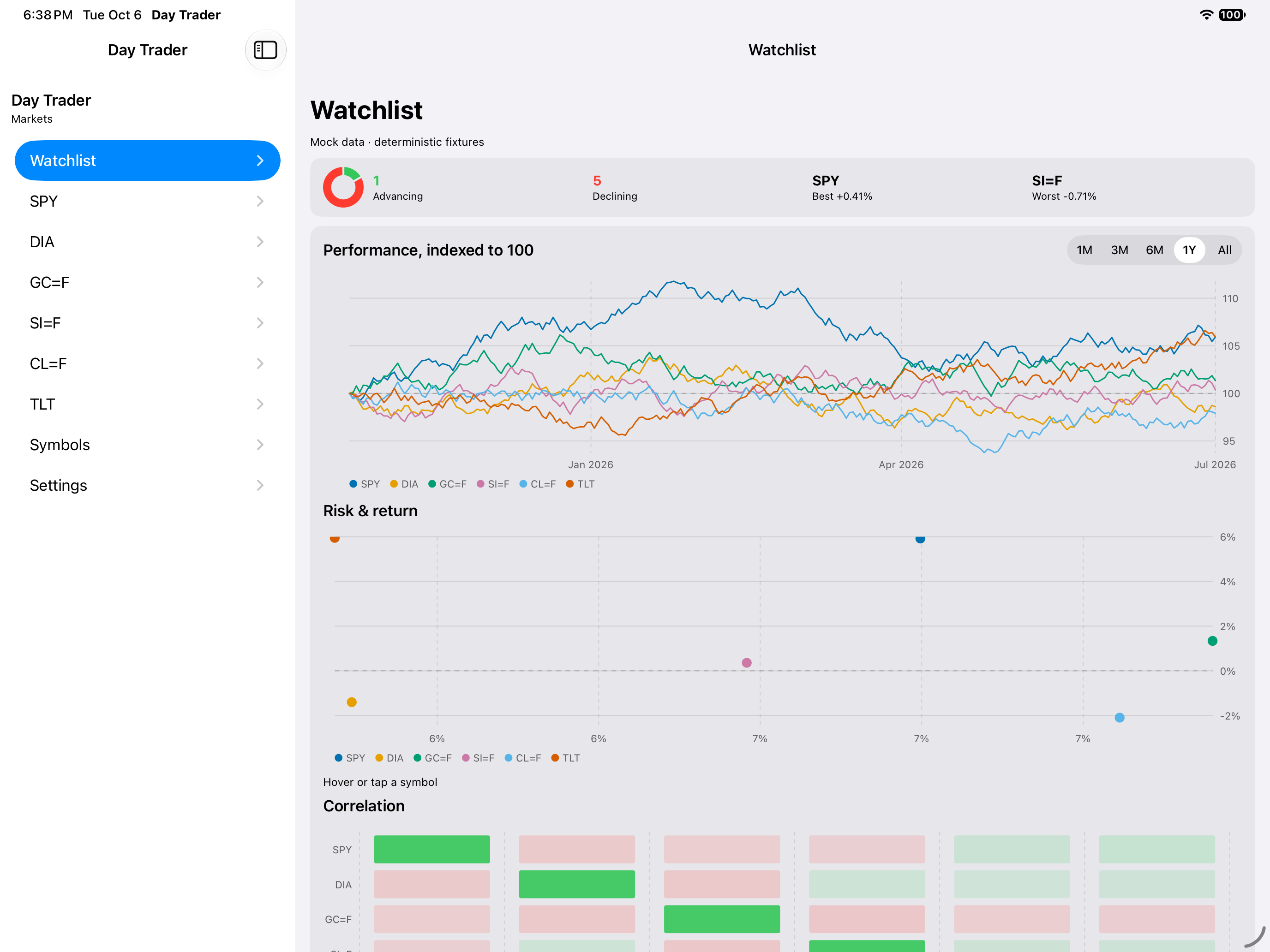Tap the Wi-Fi status icon
The height and width of the screenshot is (952, 1270).
pos(1206,15)
